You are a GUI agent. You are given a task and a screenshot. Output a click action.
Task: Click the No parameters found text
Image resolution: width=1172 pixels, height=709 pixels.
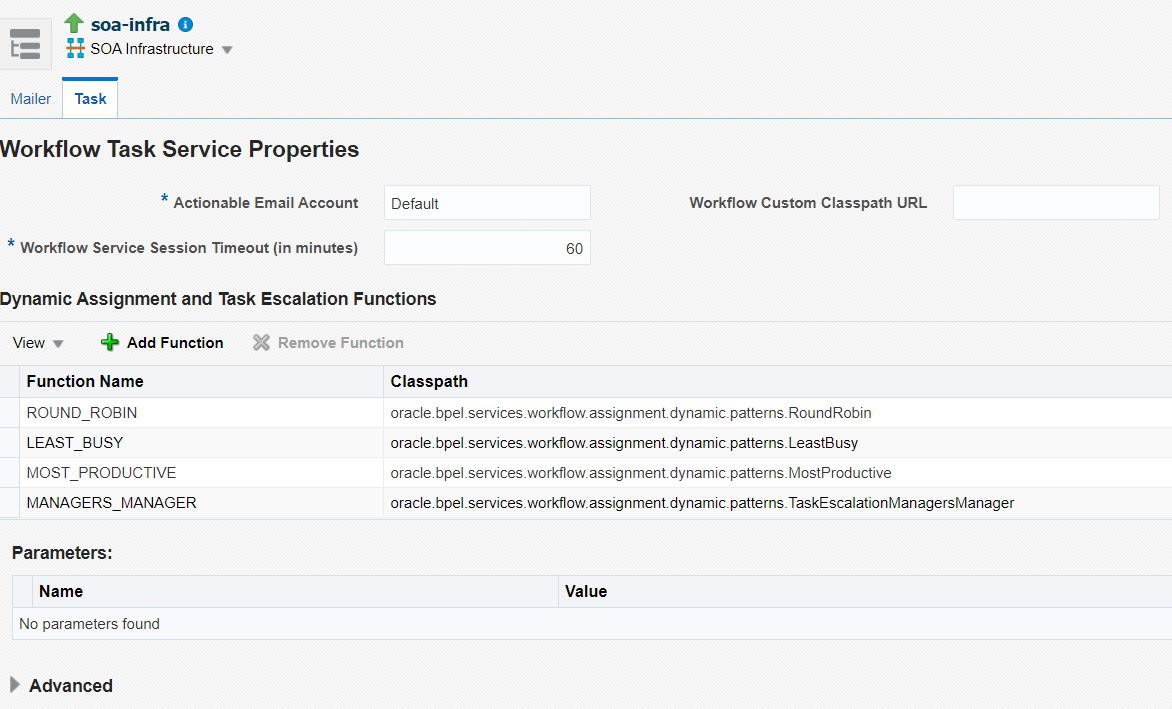90,624
